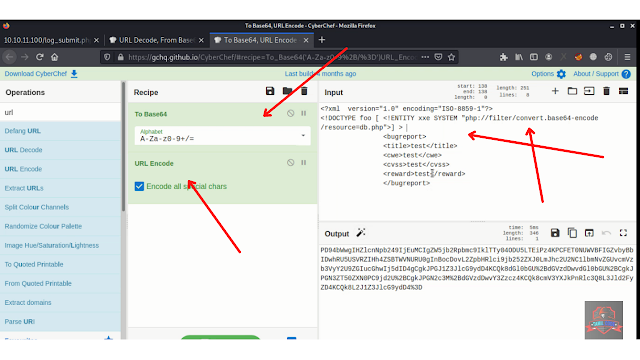The image size is (640, 360).
Task: Click the Last build months ago notice
Action: tap(320, 74)
